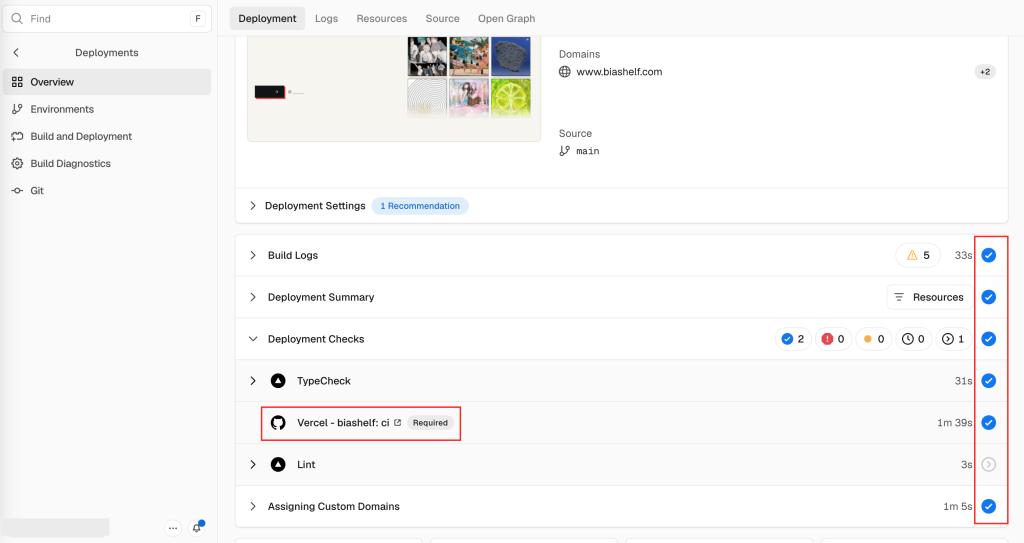Click the deployment preview thumbnail
The image size is (1024, 543).
(394, 88)
